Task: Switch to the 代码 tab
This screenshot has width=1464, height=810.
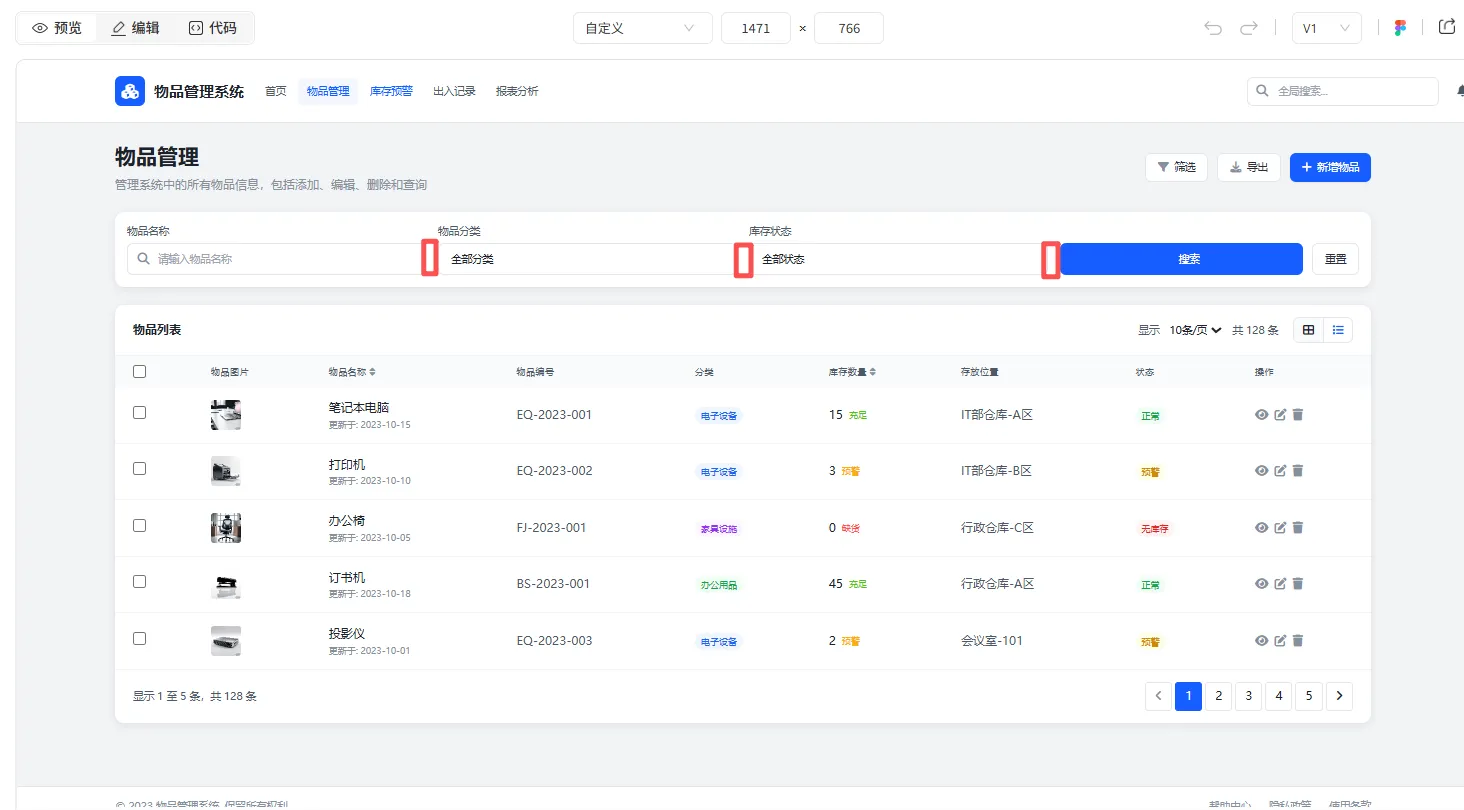Action: [213, 28]
